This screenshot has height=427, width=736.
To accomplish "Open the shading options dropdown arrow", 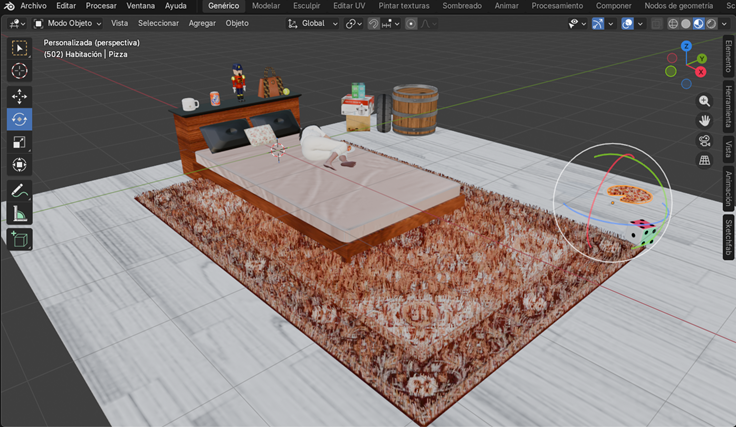I will 724,23.
